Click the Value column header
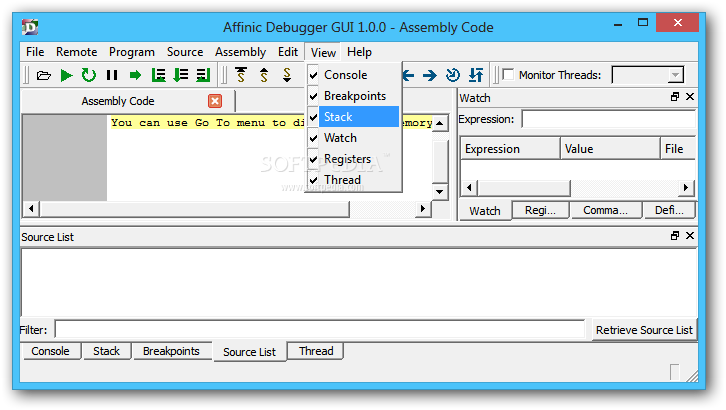This screenshot has width=726, height=410. (610, 149)
